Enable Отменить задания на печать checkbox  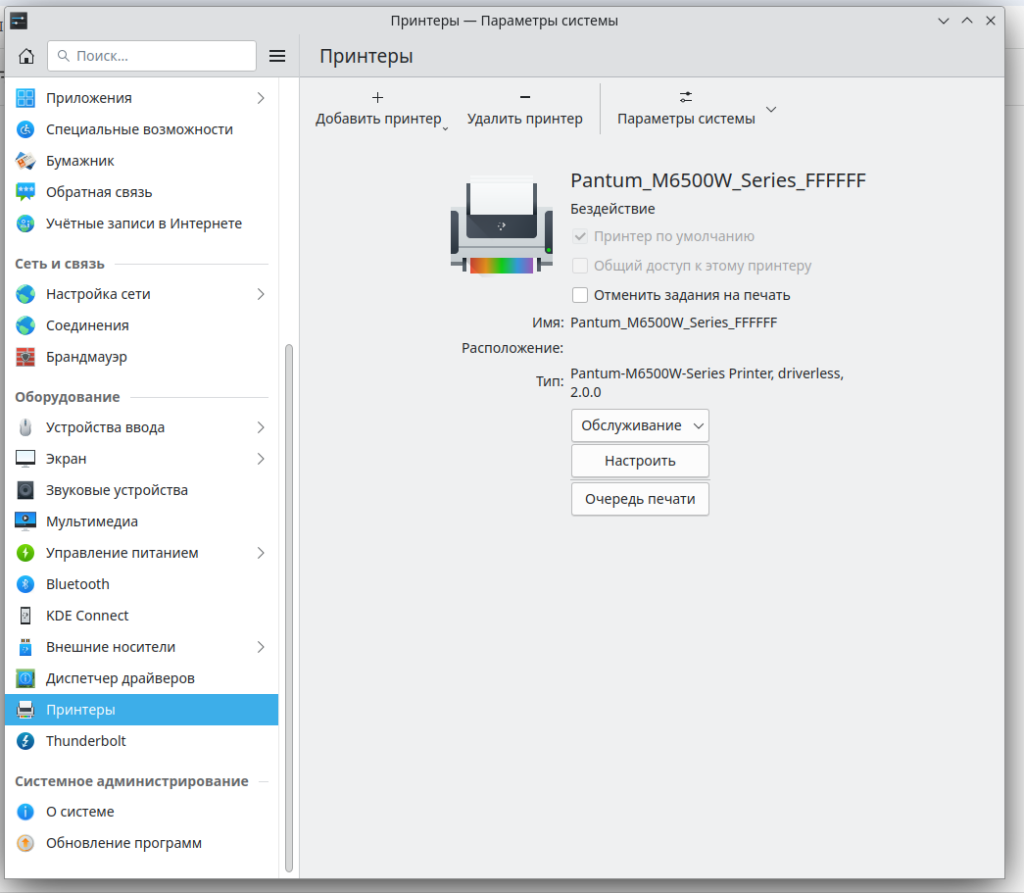pos(580,295)
